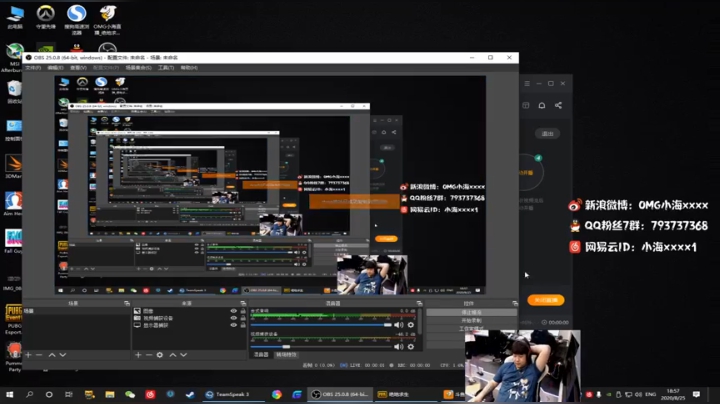Select the 图像 source row
This screenshot has width=720, height=404.
(x=189, y=311)
